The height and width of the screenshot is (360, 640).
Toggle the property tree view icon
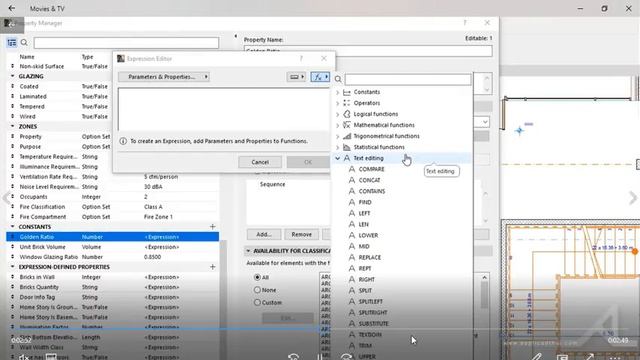12,42
